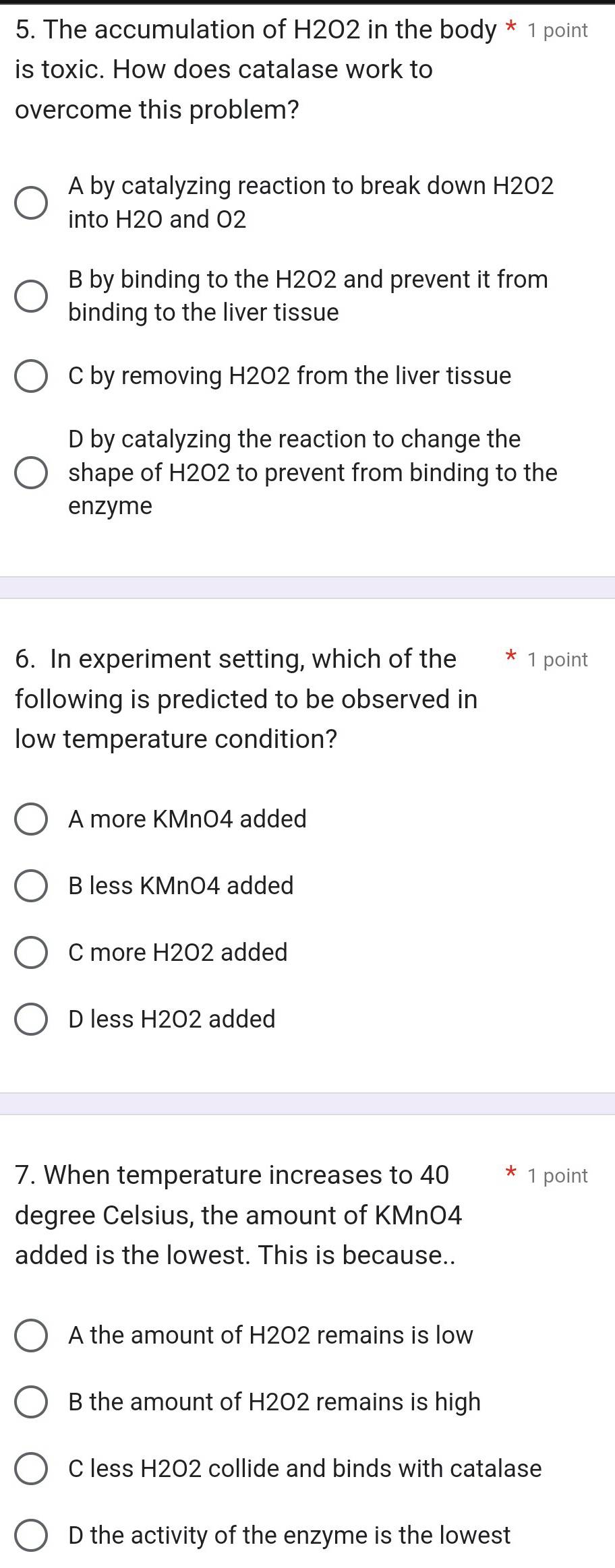The width and height of the screenshot is (615, 1568).
Task: Choose 'B less KMnO4 added'
Action: (x=30, y=886)
